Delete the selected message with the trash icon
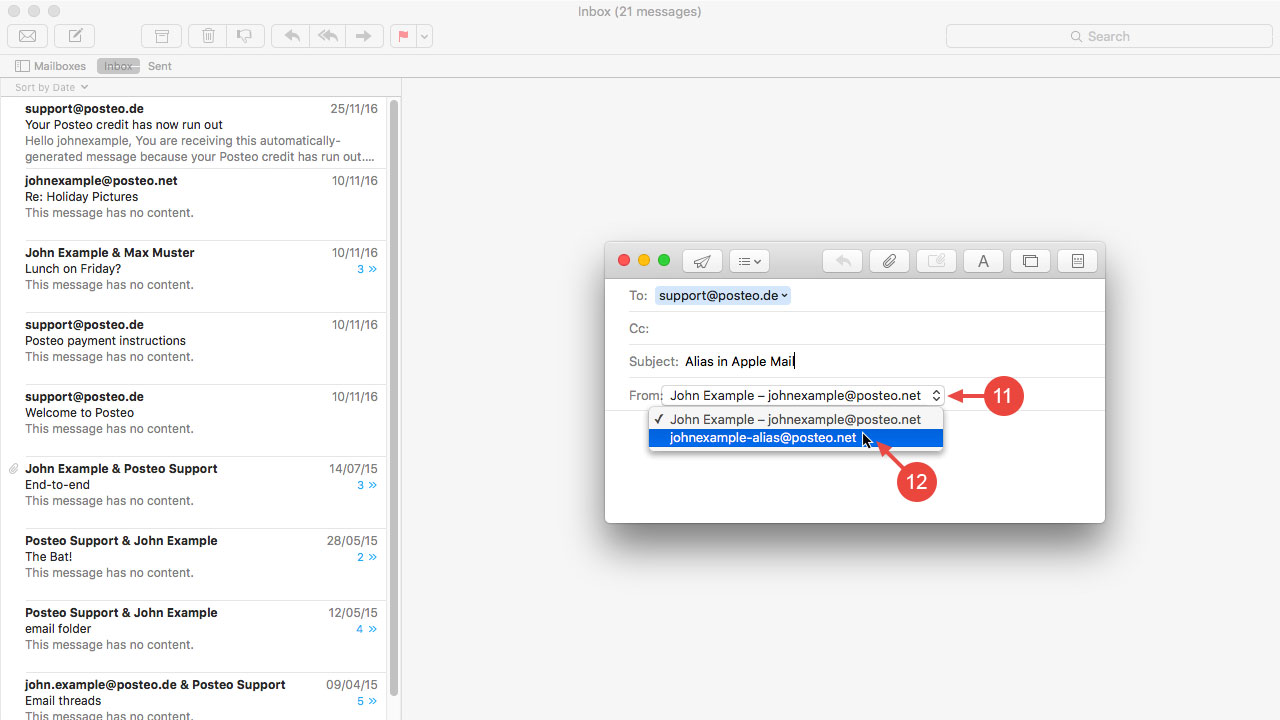The height and width of the screenshot is (720, 1280). pyautogui.click(x=207, y=36)
